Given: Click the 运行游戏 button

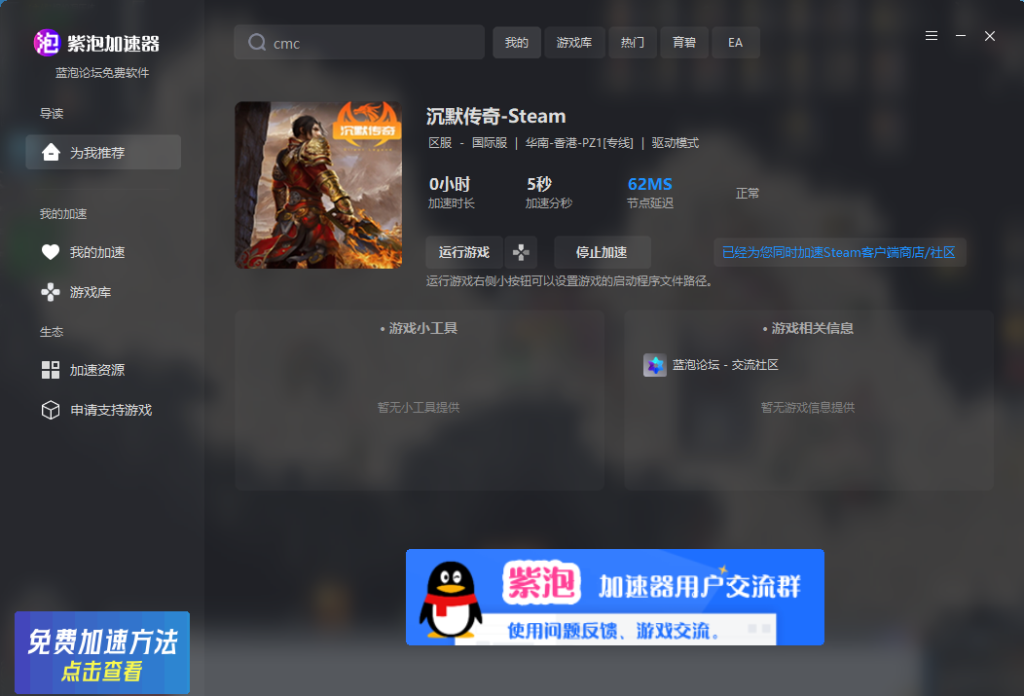Looking at the screenshot, I should (464, 252).
